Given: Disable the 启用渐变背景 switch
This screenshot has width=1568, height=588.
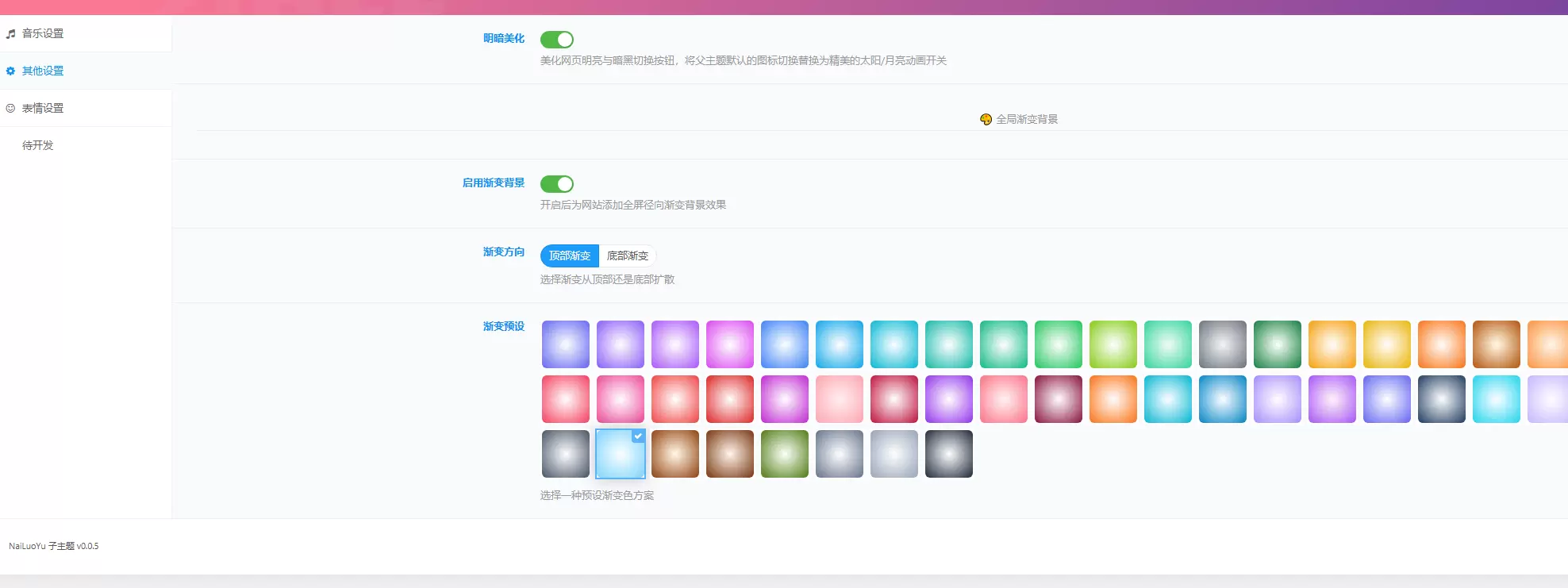Looking at the screenshot, I should tap(557, 184).
